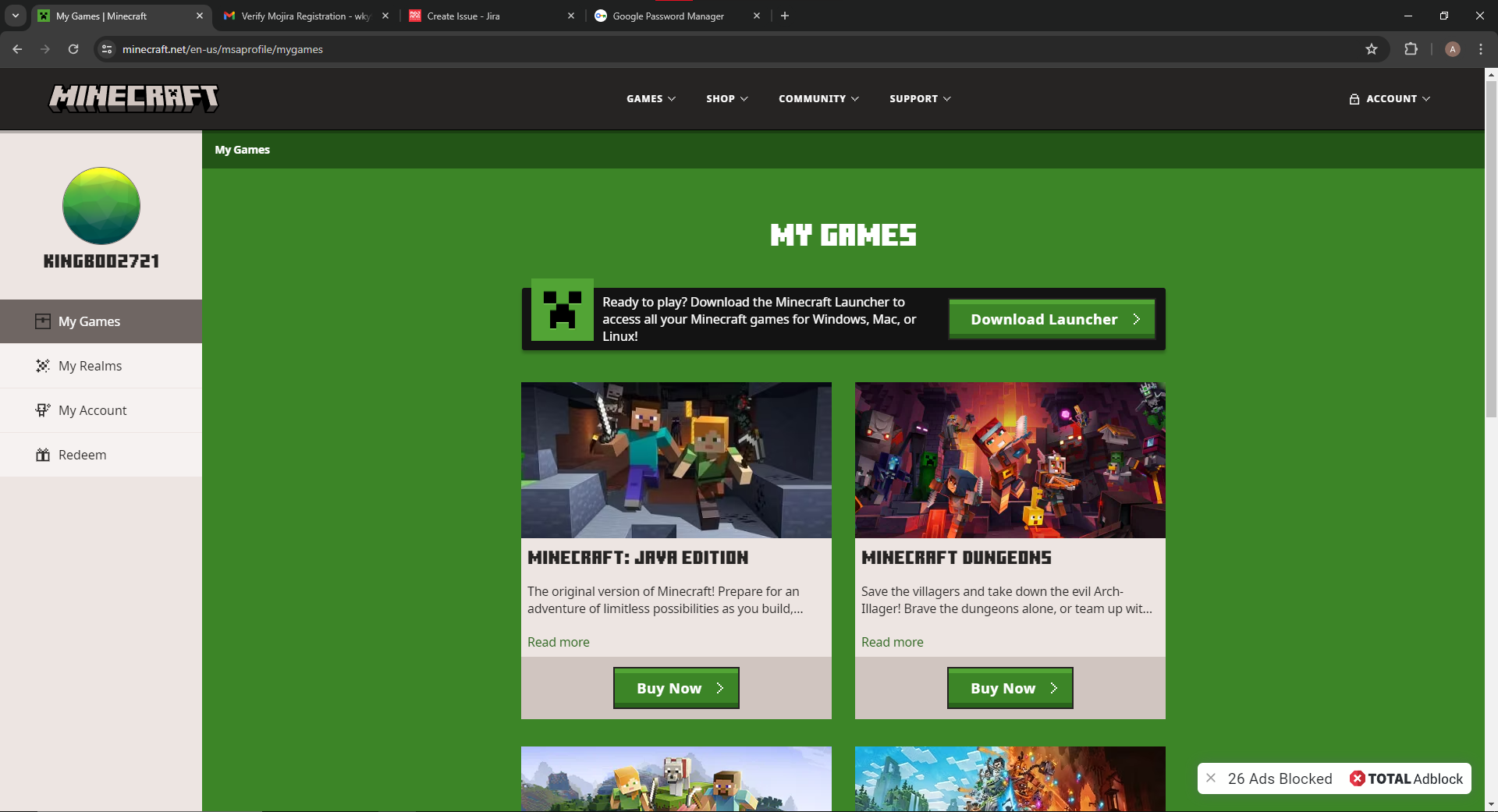Dismiss the Total Adblock notification

[x=1211, y=778]
